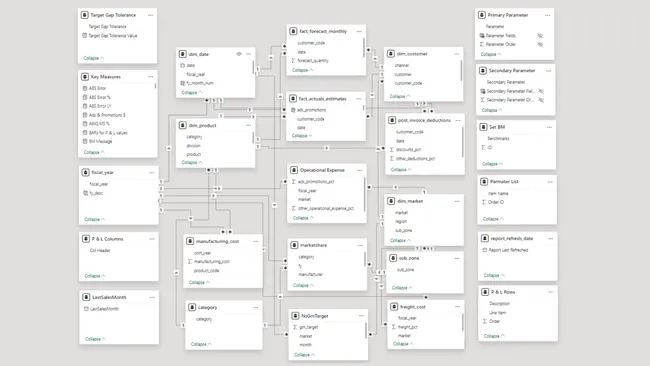Click the fact_actuals_estimates table icon
The height and width of the screenshot is (366, 650).
(x=293, y=99)
